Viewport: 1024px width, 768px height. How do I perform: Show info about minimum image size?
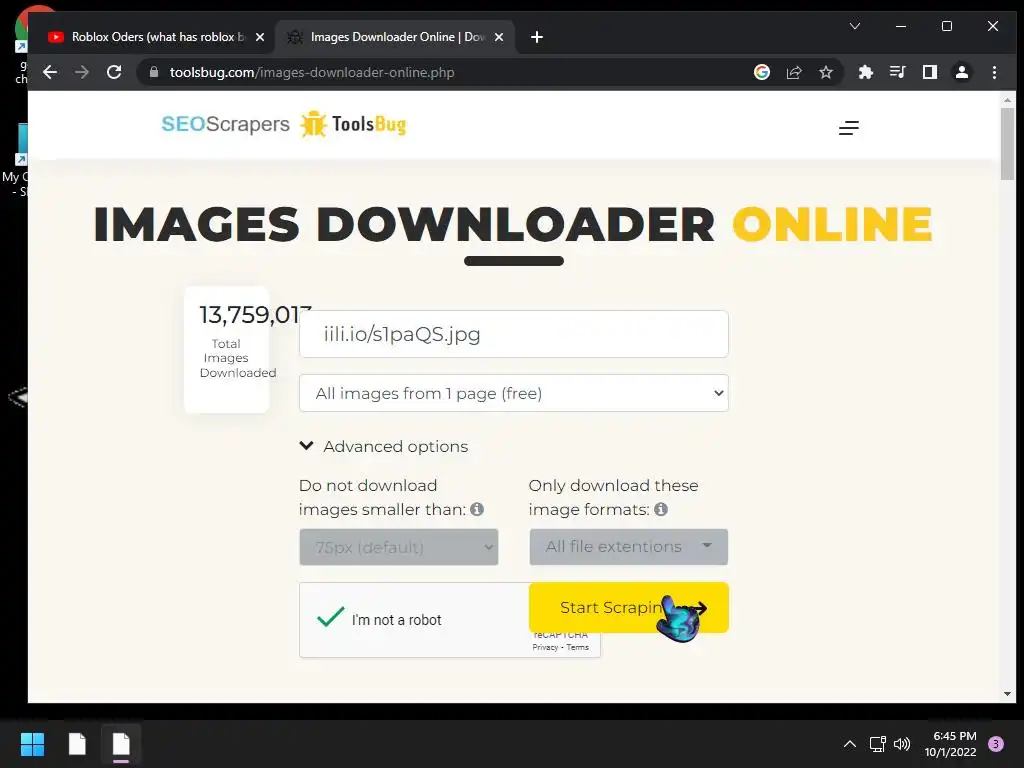(x=477, y=509)
